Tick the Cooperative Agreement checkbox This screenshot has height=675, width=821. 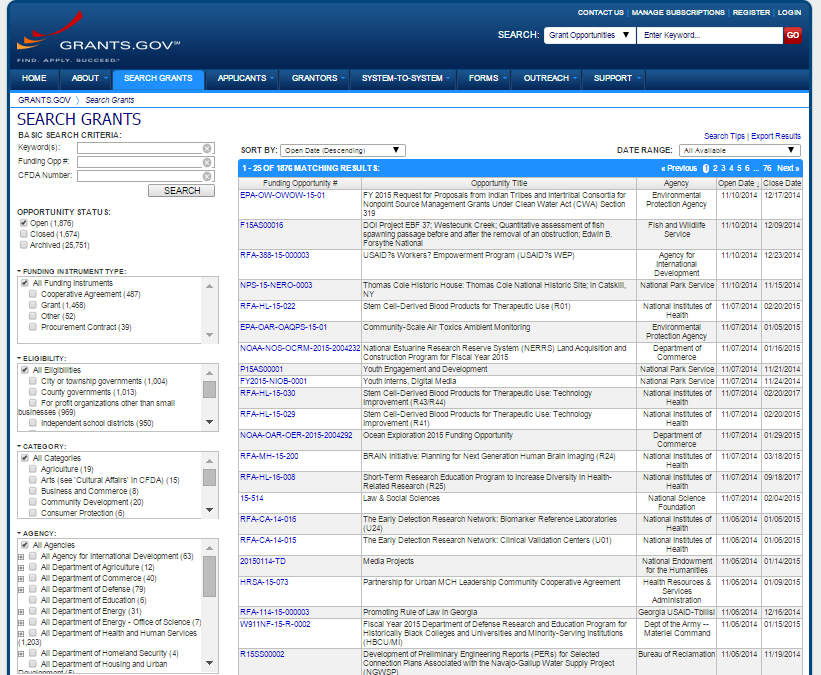pyautogui.click(x=33, y=295)
